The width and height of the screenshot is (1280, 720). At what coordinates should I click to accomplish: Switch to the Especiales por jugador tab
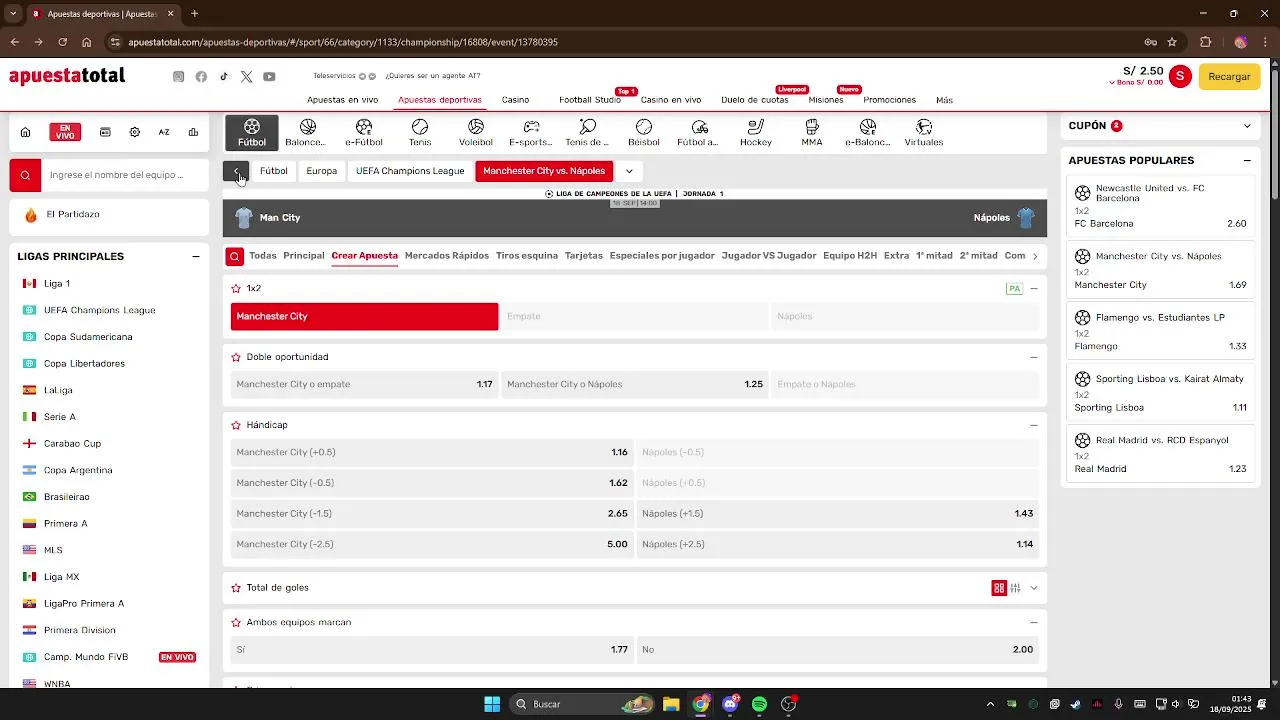coord(662,256)
